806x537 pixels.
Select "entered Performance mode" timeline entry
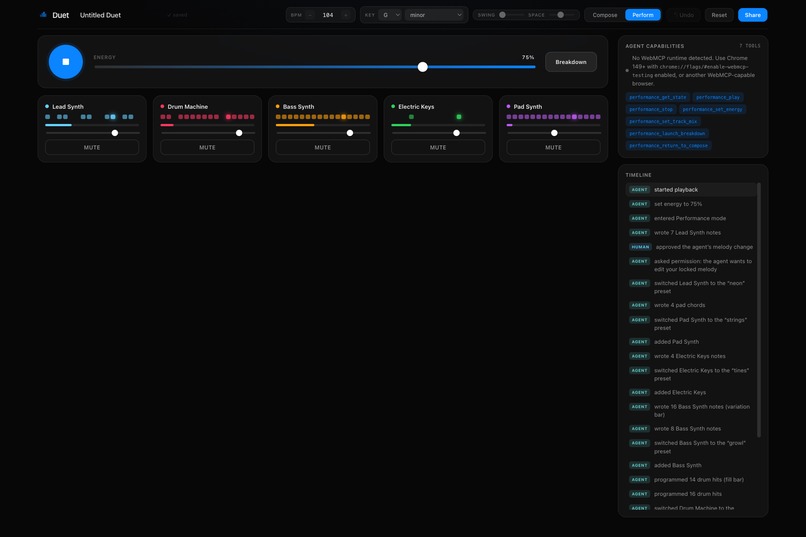coord(691,218)
